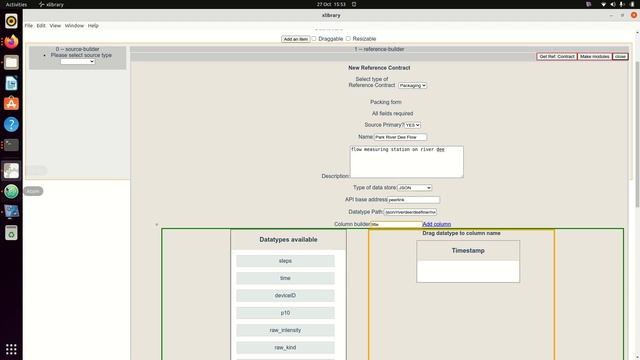Open Ubuntu Software from the dock
Screen dimensions: 640x360
[x=11, y=104]
